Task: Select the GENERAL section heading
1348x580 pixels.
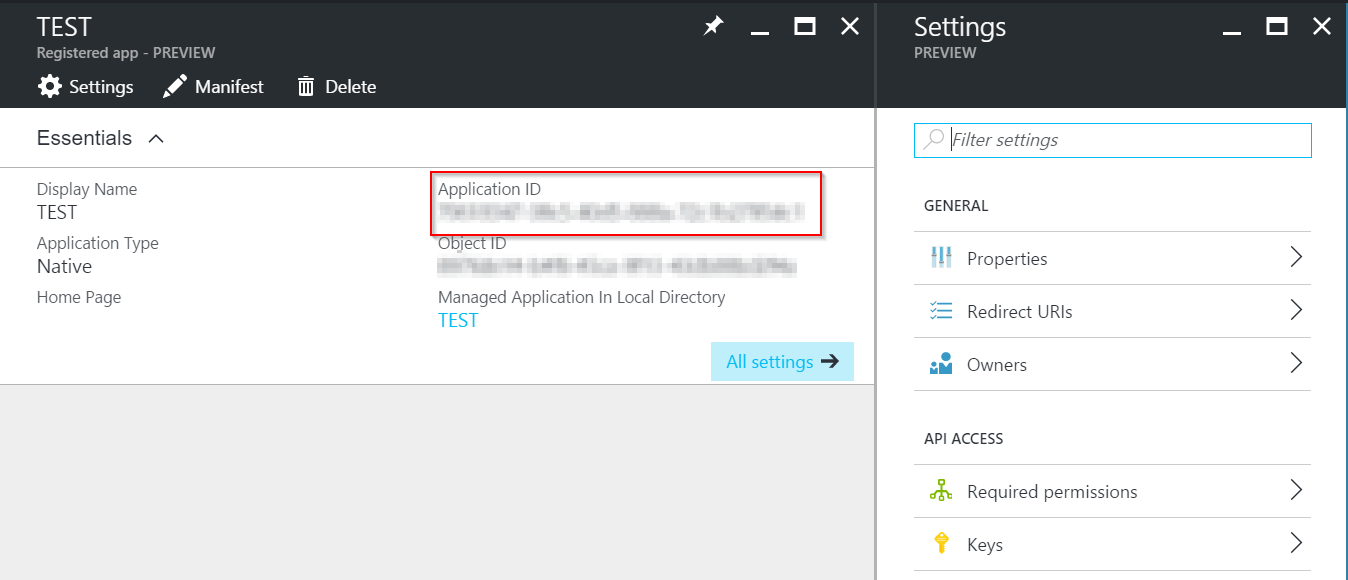Action: (956, 205)
